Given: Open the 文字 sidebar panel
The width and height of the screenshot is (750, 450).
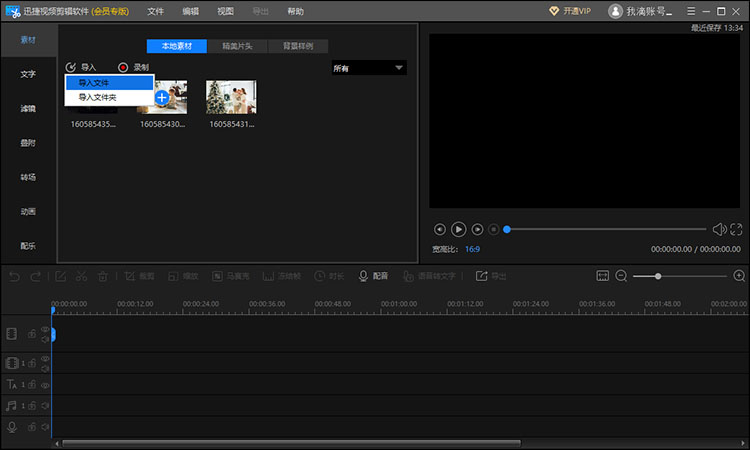Looking at the screenshot, I should [28, 74].
